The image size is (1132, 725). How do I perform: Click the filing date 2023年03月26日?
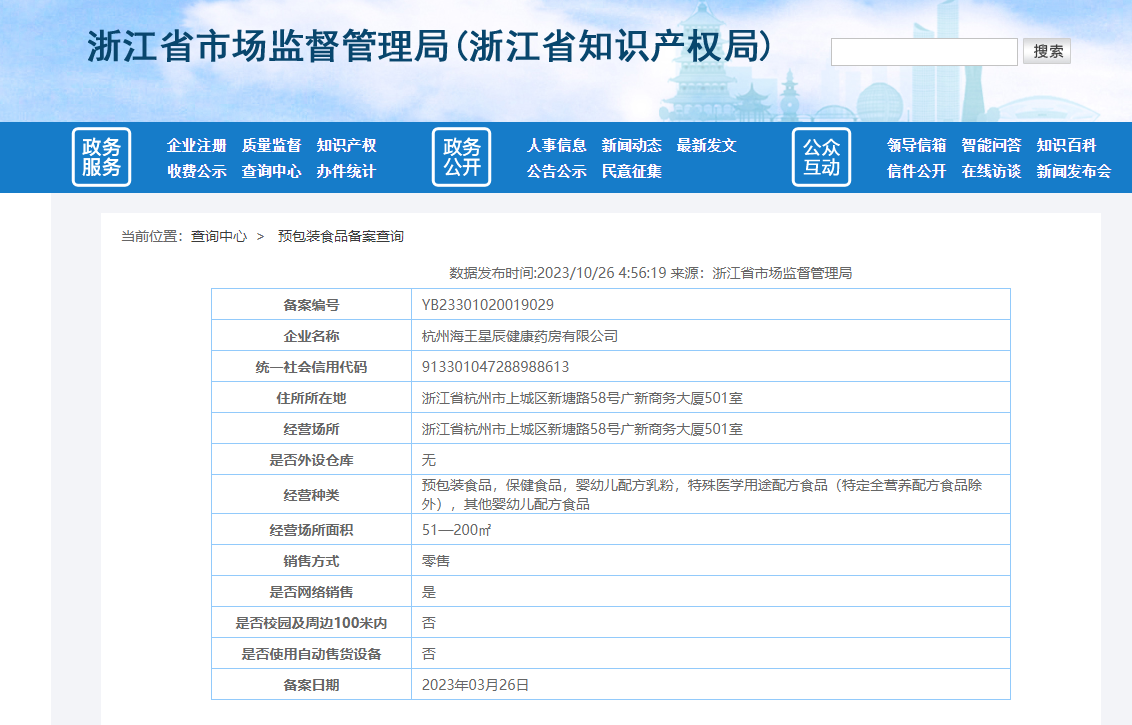pyautogui.click(x=475, y=685)
